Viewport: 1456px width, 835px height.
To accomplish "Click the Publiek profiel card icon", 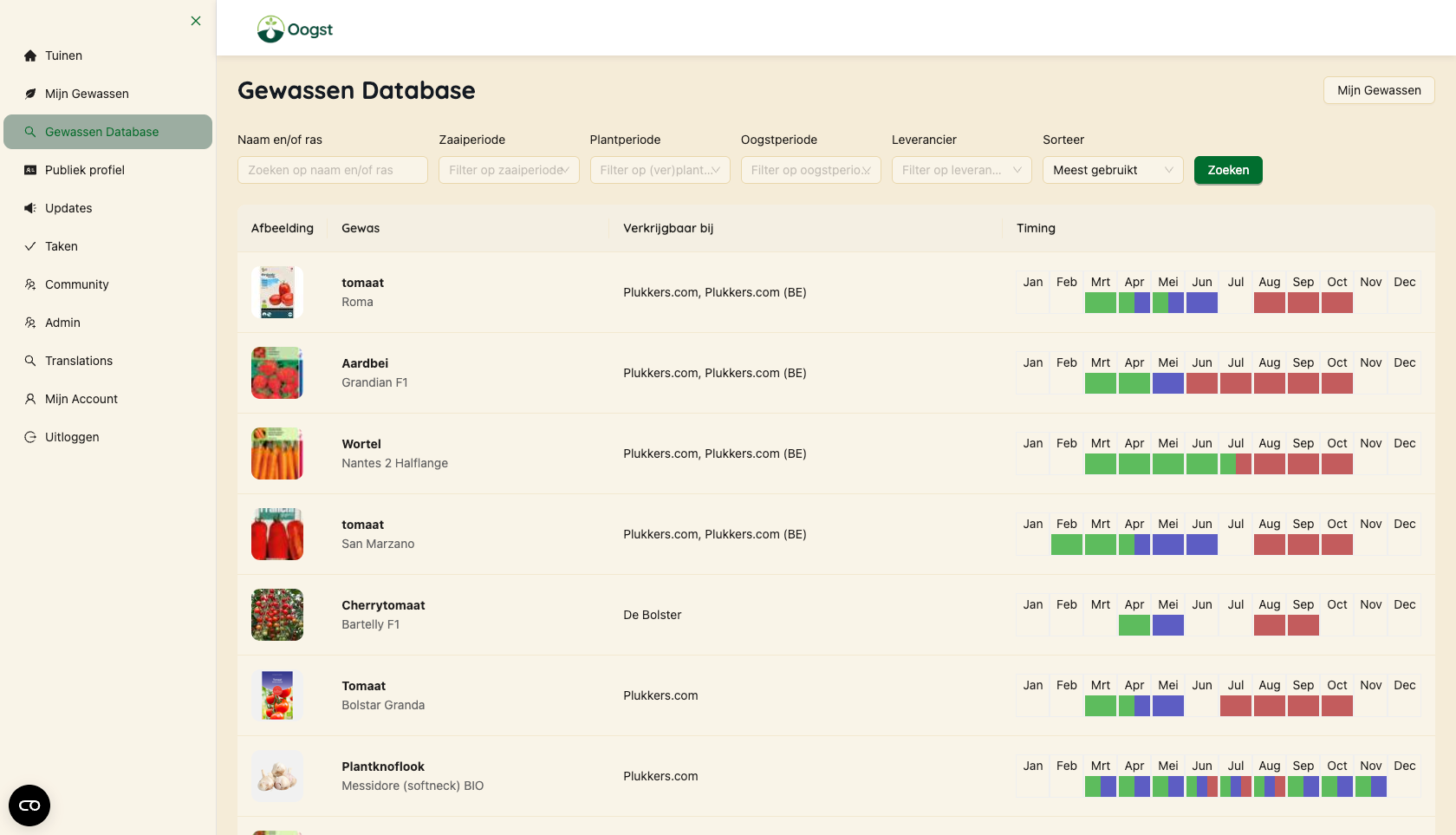I will point(30,170).
